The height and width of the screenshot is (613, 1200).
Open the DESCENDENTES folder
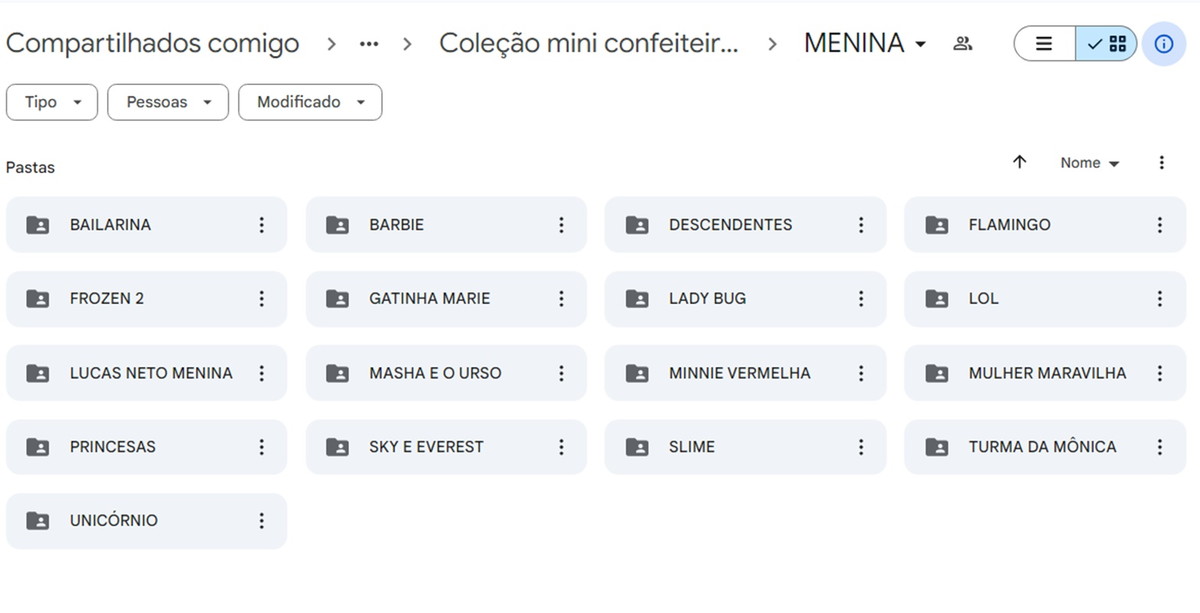tap(745, 225)
